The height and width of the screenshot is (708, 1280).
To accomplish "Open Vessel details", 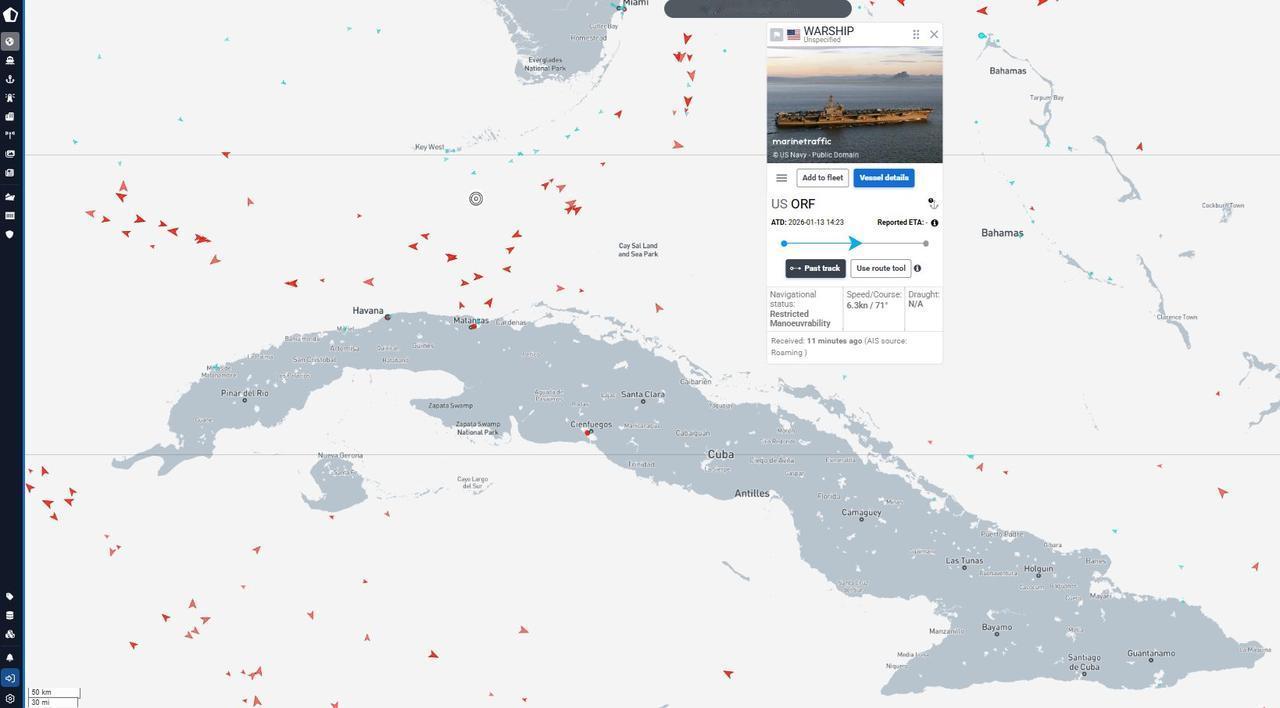I will (x=884, y=178).
